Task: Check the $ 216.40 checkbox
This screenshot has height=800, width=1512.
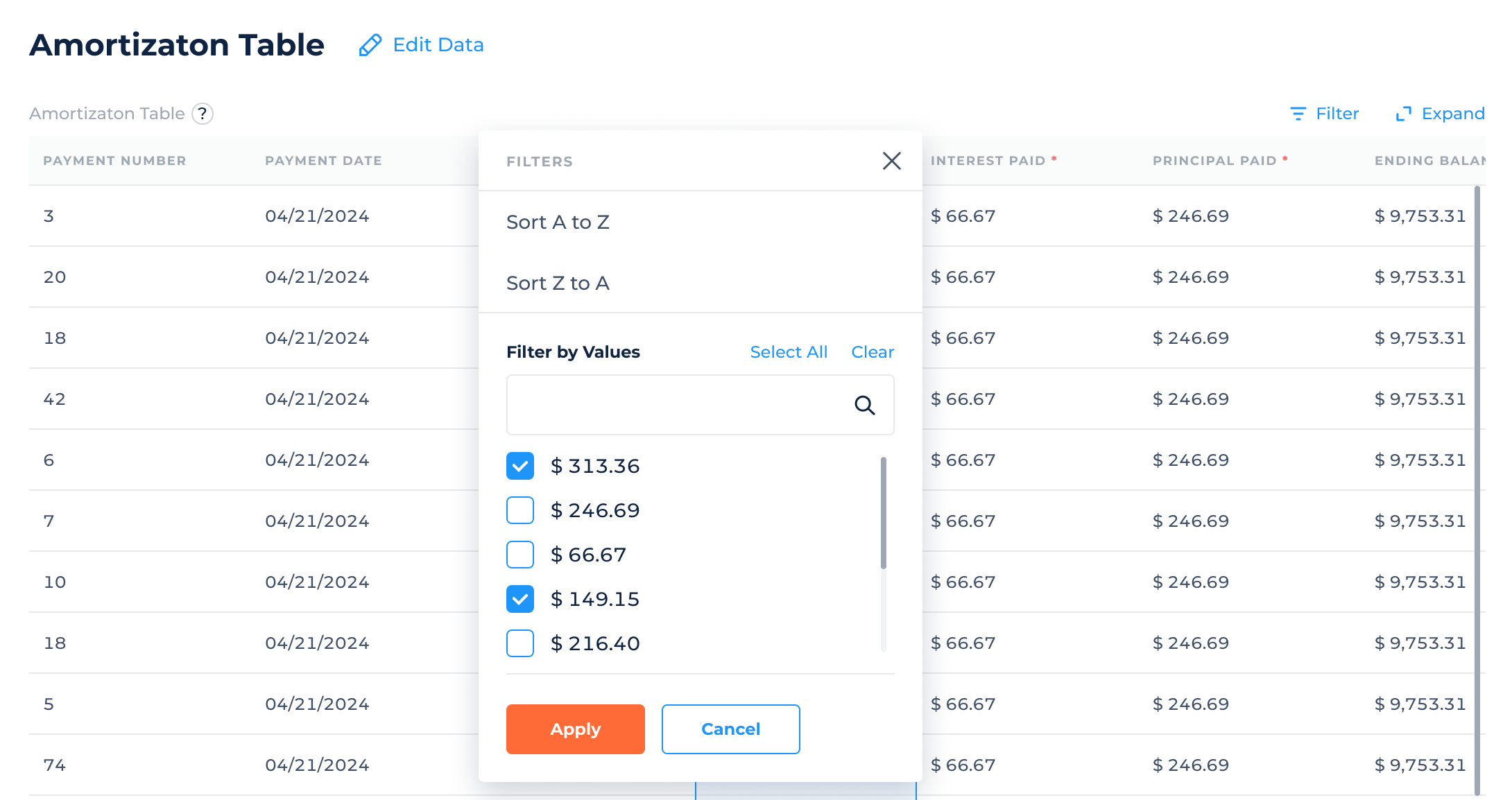Action: click(520, 643)
